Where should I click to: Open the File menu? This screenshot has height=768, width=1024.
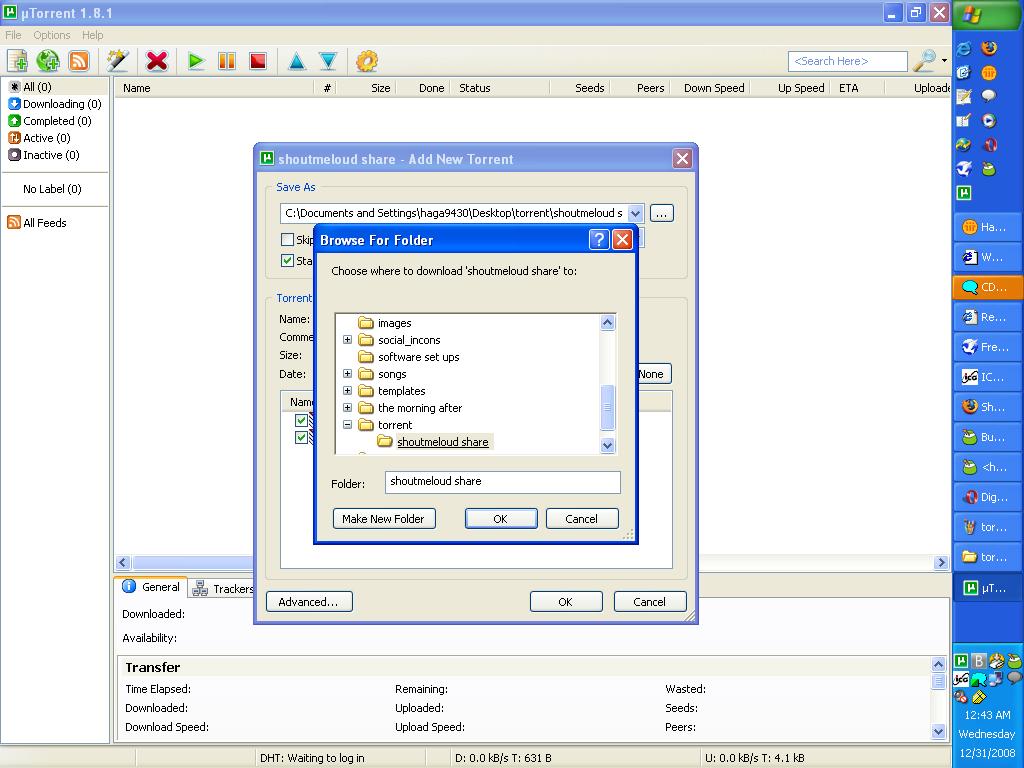click(13, 35)
